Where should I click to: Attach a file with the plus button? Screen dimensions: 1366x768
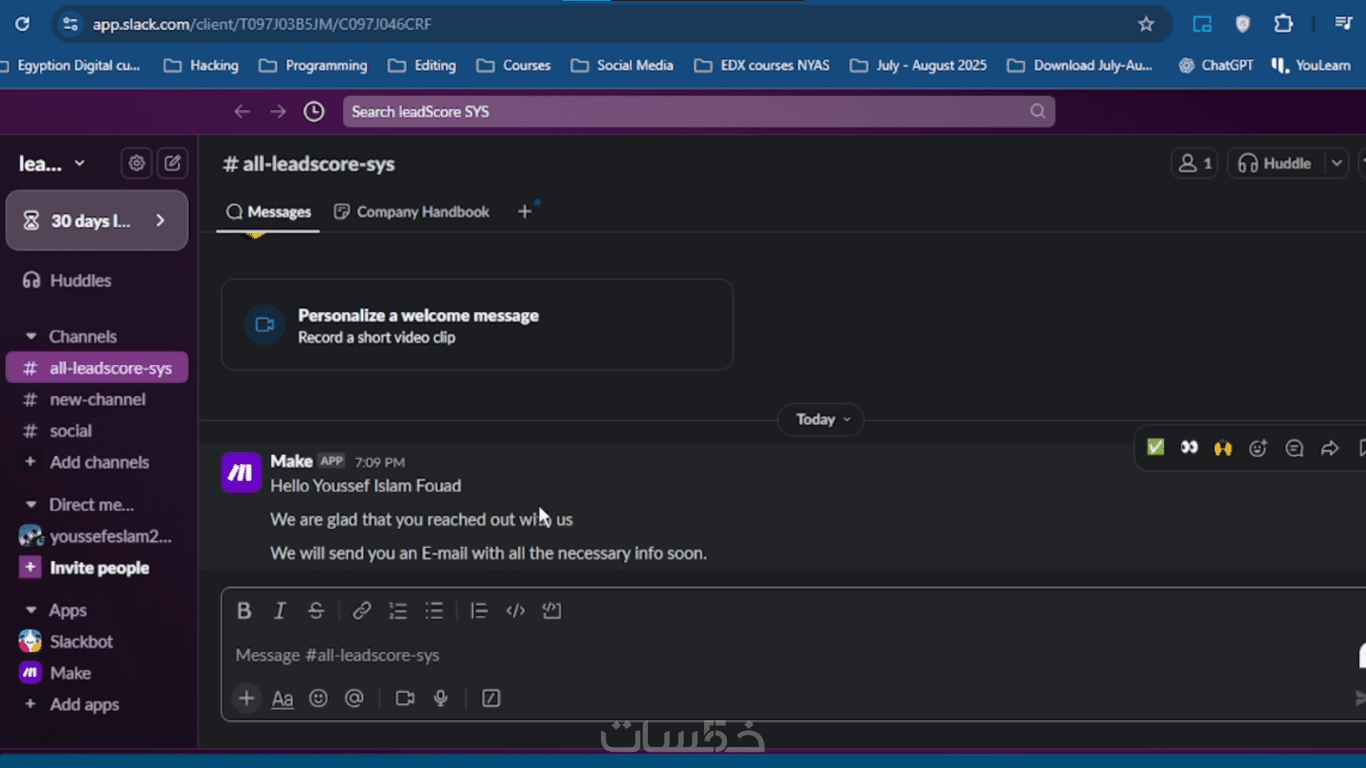point(246,698)
